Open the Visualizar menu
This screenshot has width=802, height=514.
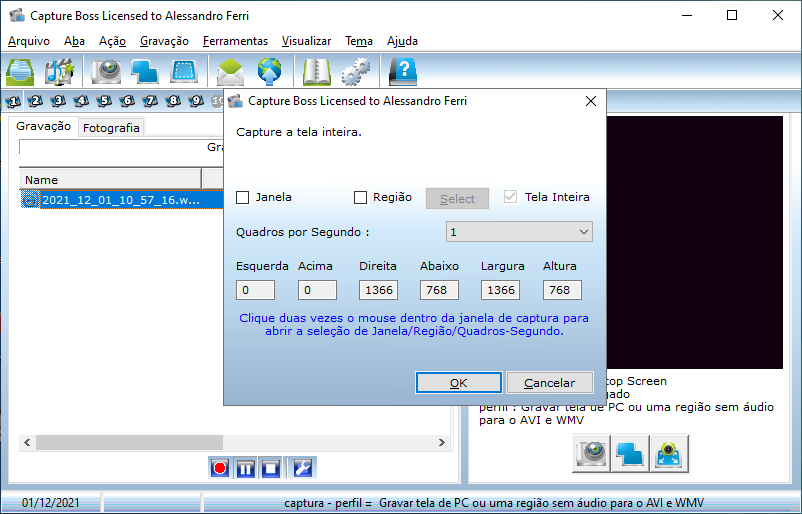[x=306, y=41]
